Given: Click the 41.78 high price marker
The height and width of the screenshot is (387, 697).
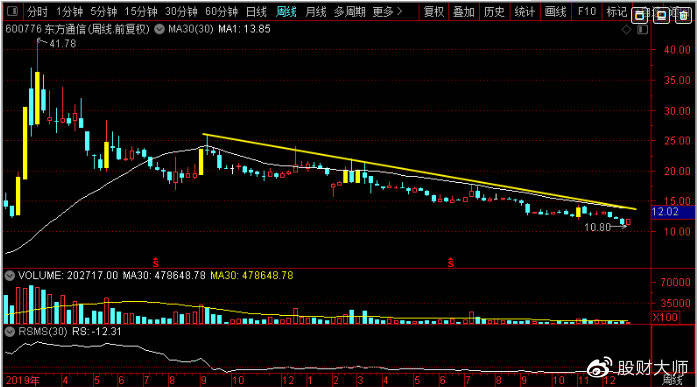Looking at the screenshot, I should (63, 44).
